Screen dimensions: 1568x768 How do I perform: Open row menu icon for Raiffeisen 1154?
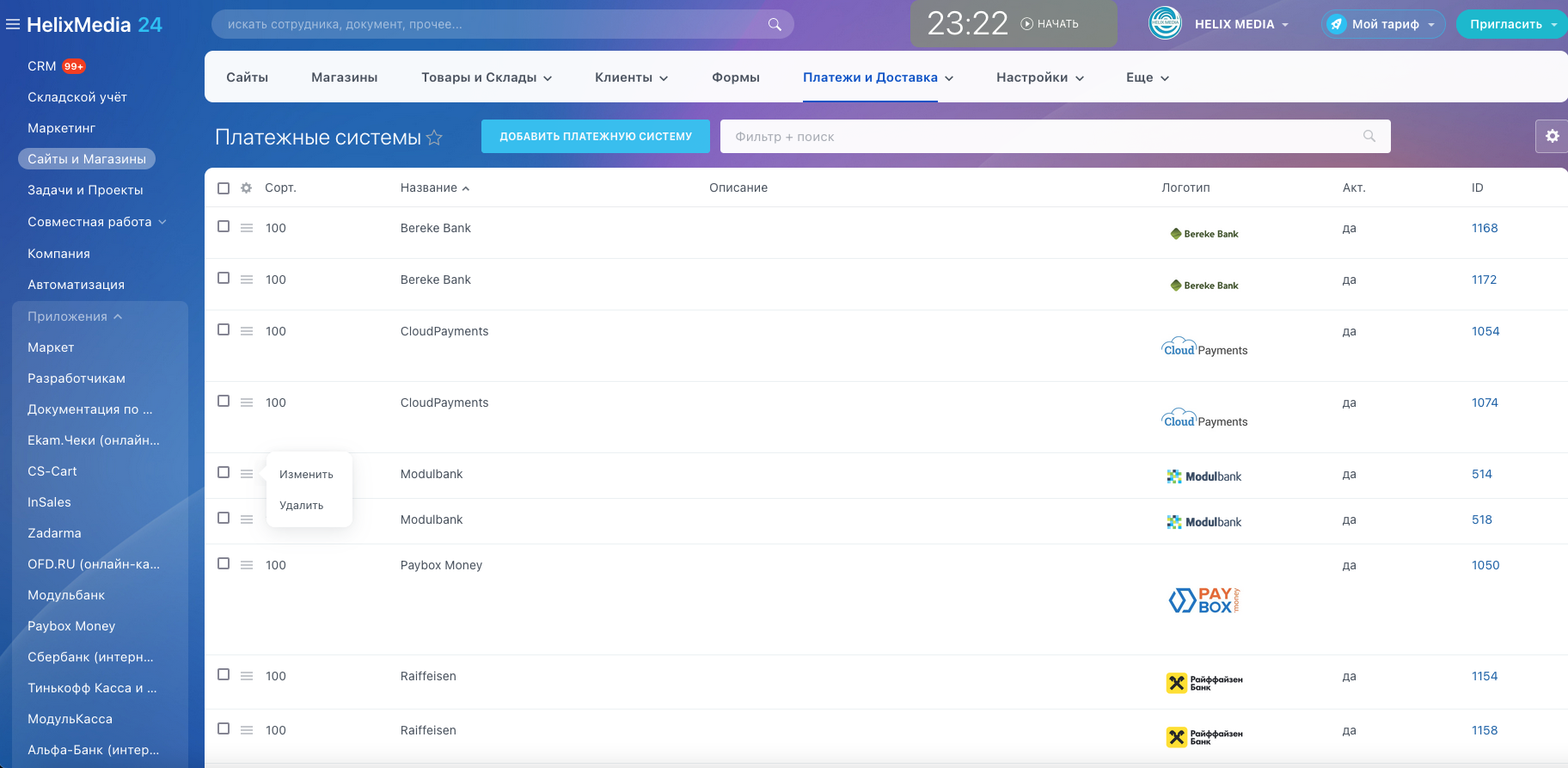247,676
